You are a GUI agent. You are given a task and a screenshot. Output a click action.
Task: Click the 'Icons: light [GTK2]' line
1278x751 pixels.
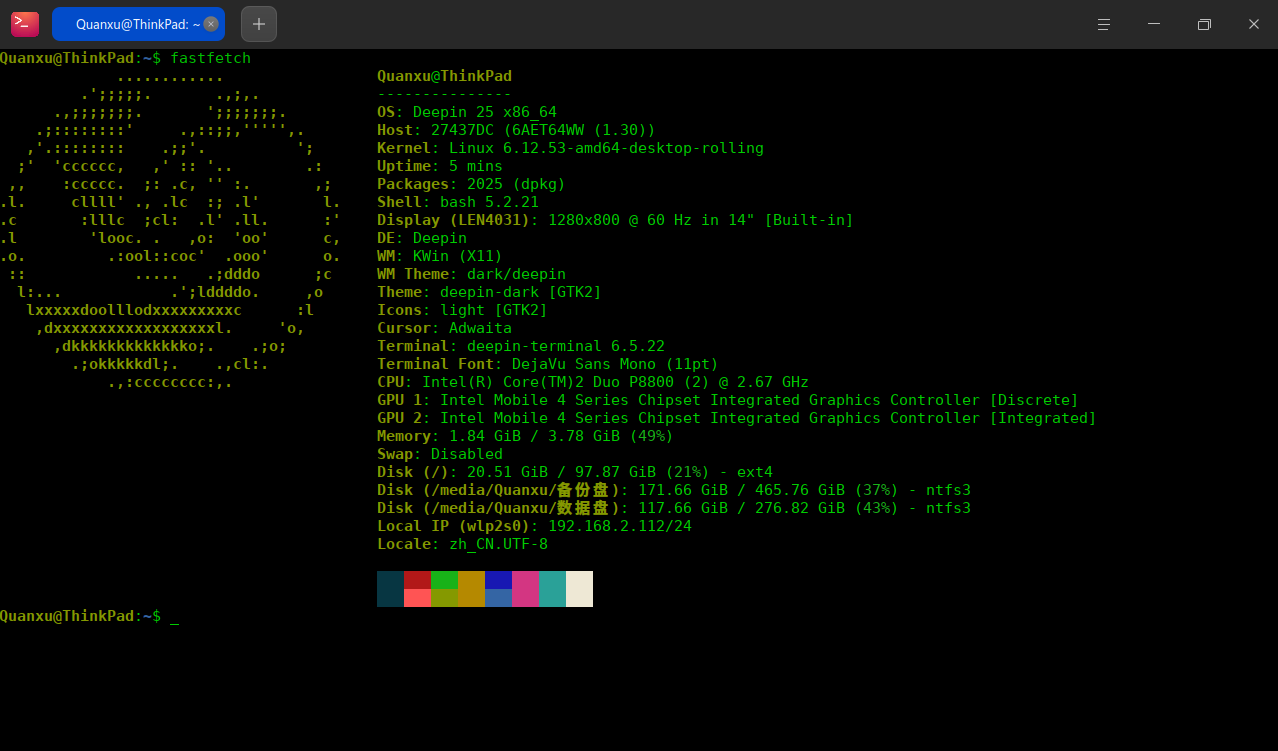462,310
